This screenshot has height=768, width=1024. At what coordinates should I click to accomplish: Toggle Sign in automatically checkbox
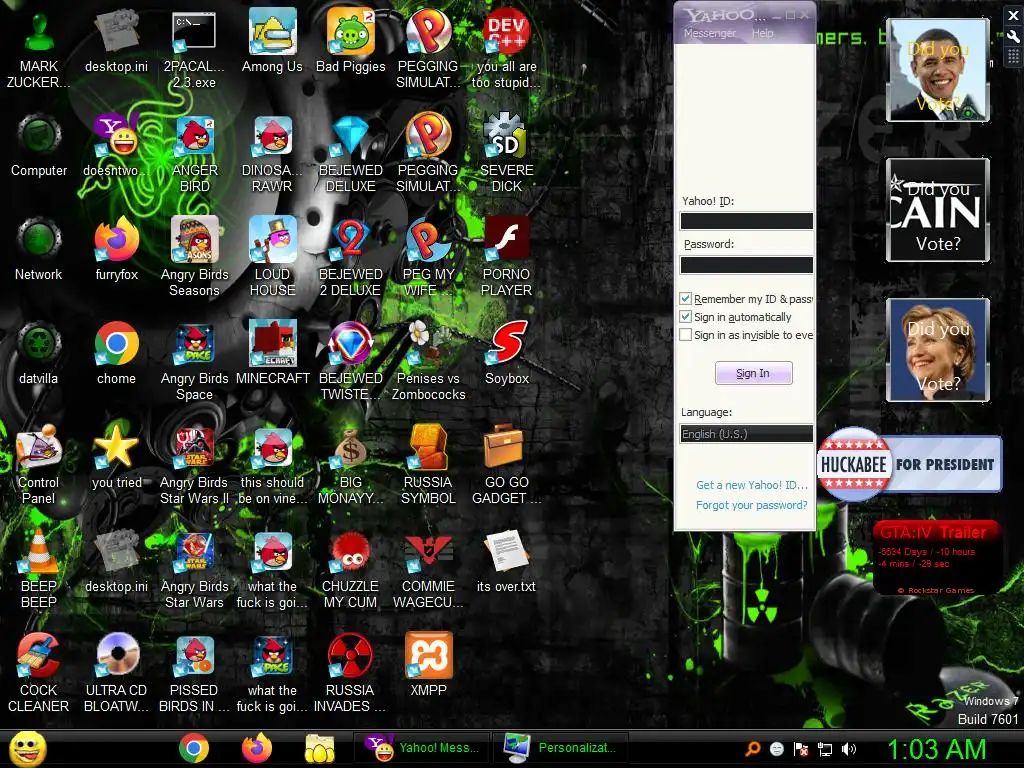click(686, 317)
